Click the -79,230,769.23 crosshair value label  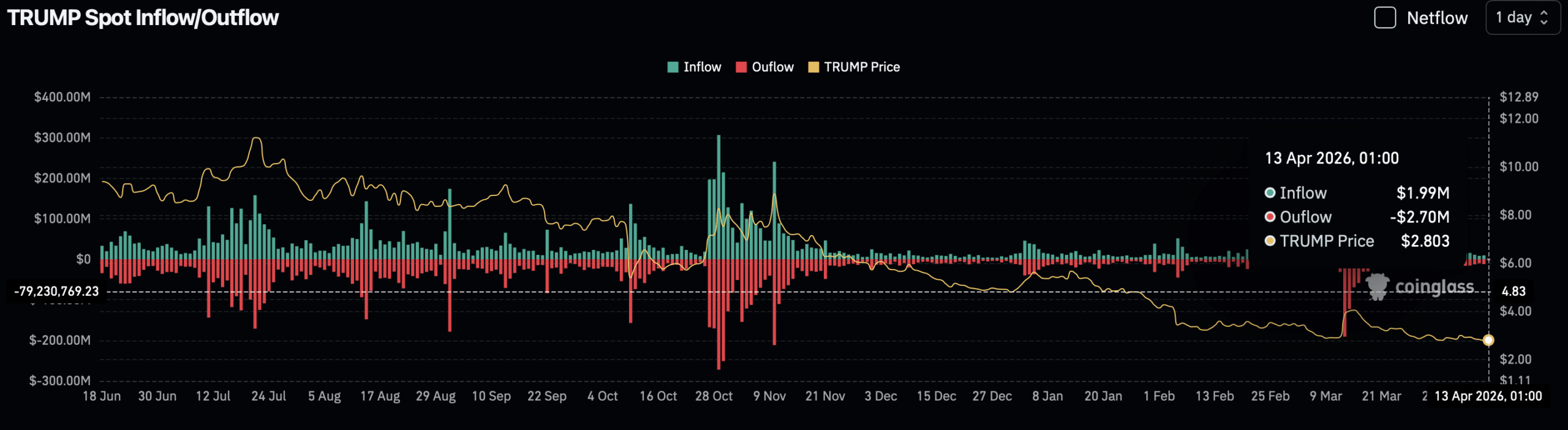pos(56,292)
